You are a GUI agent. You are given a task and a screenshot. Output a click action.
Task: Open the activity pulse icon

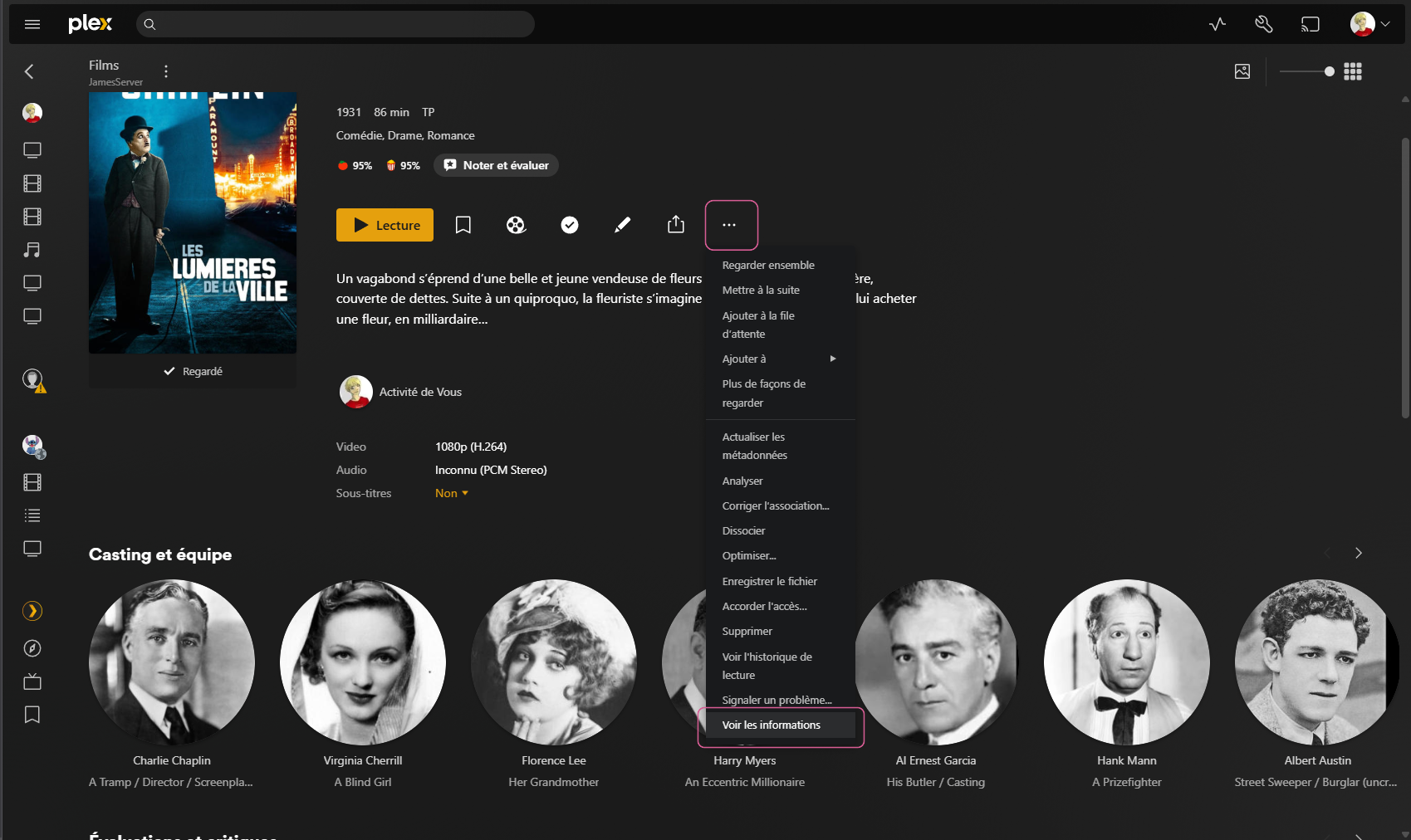click(1217, 24)
